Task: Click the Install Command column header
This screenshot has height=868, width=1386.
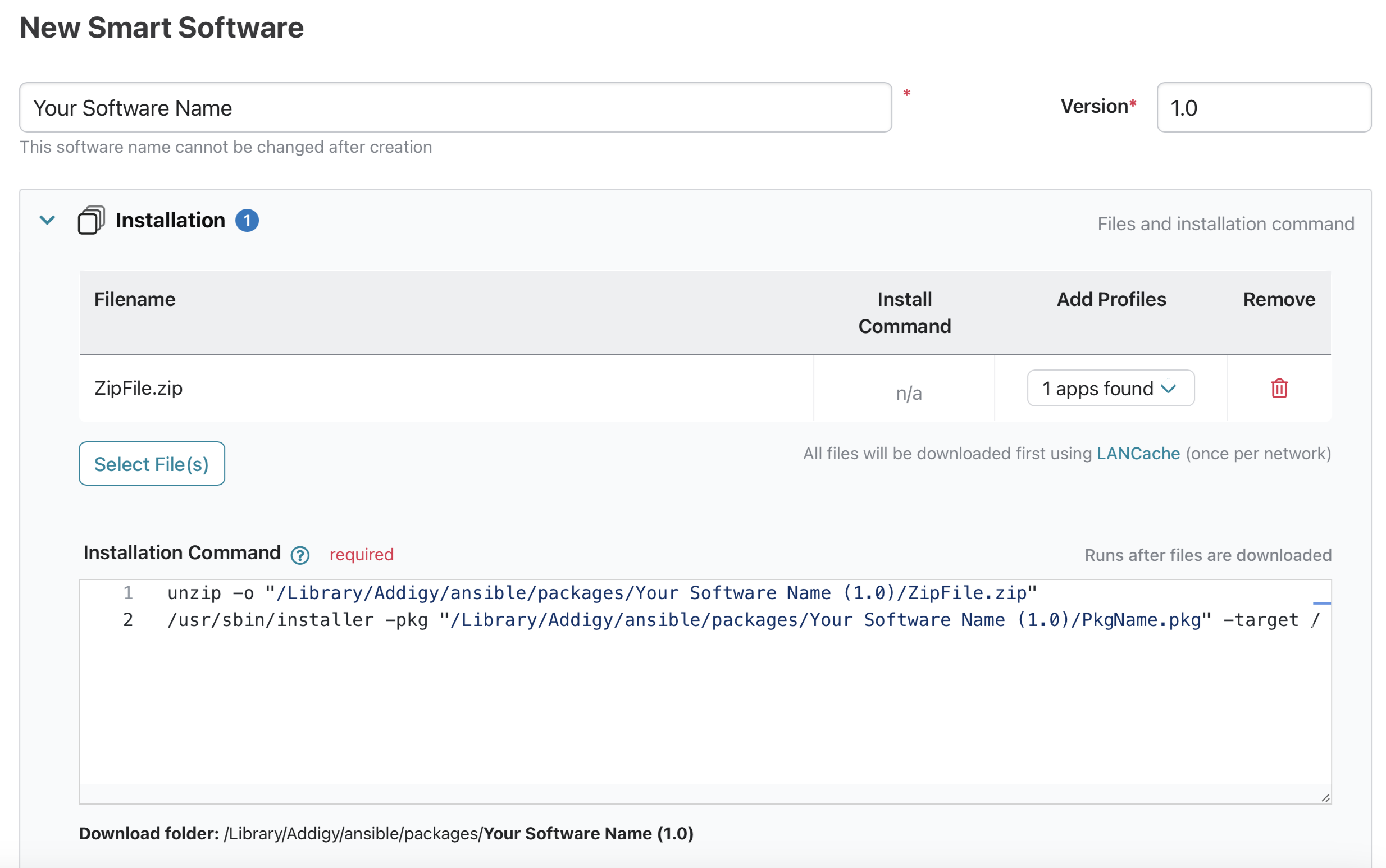Action: pyautogui.click(x=904, y=313)
